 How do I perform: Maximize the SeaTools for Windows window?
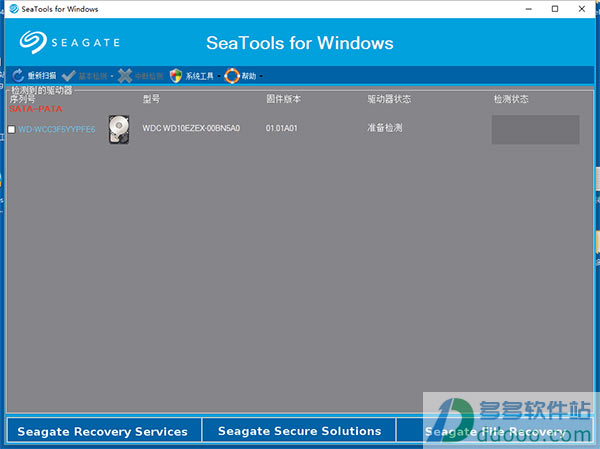(x=555, y=9)
